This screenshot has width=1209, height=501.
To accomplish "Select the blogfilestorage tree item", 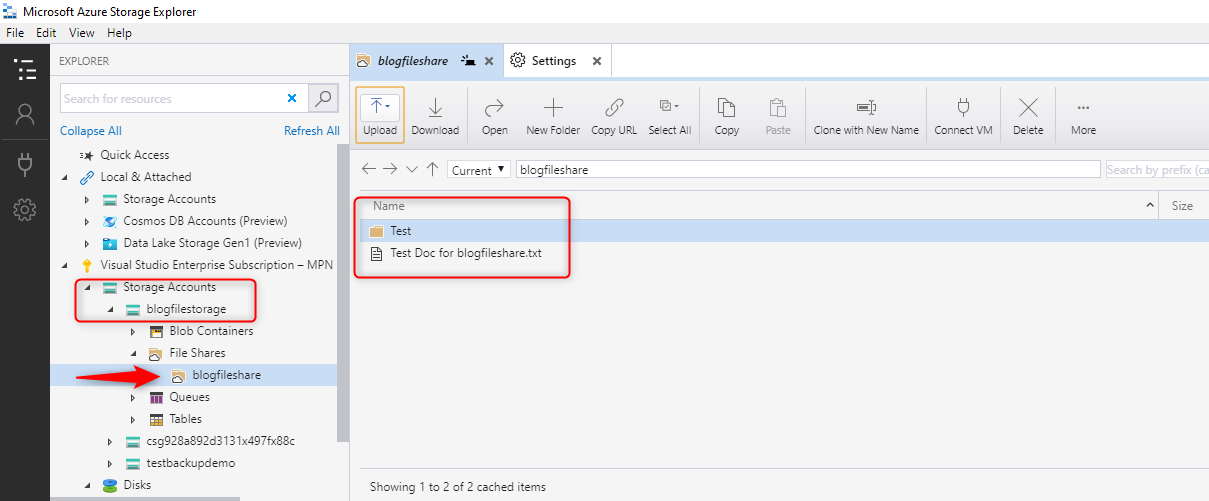I will (186, 309).
